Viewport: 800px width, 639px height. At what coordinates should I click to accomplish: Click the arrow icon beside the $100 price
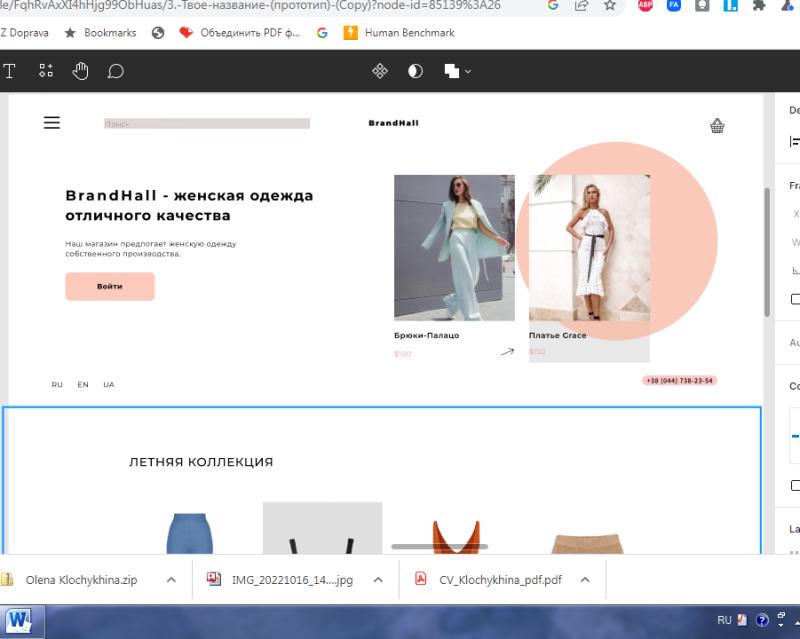[507, 352]
